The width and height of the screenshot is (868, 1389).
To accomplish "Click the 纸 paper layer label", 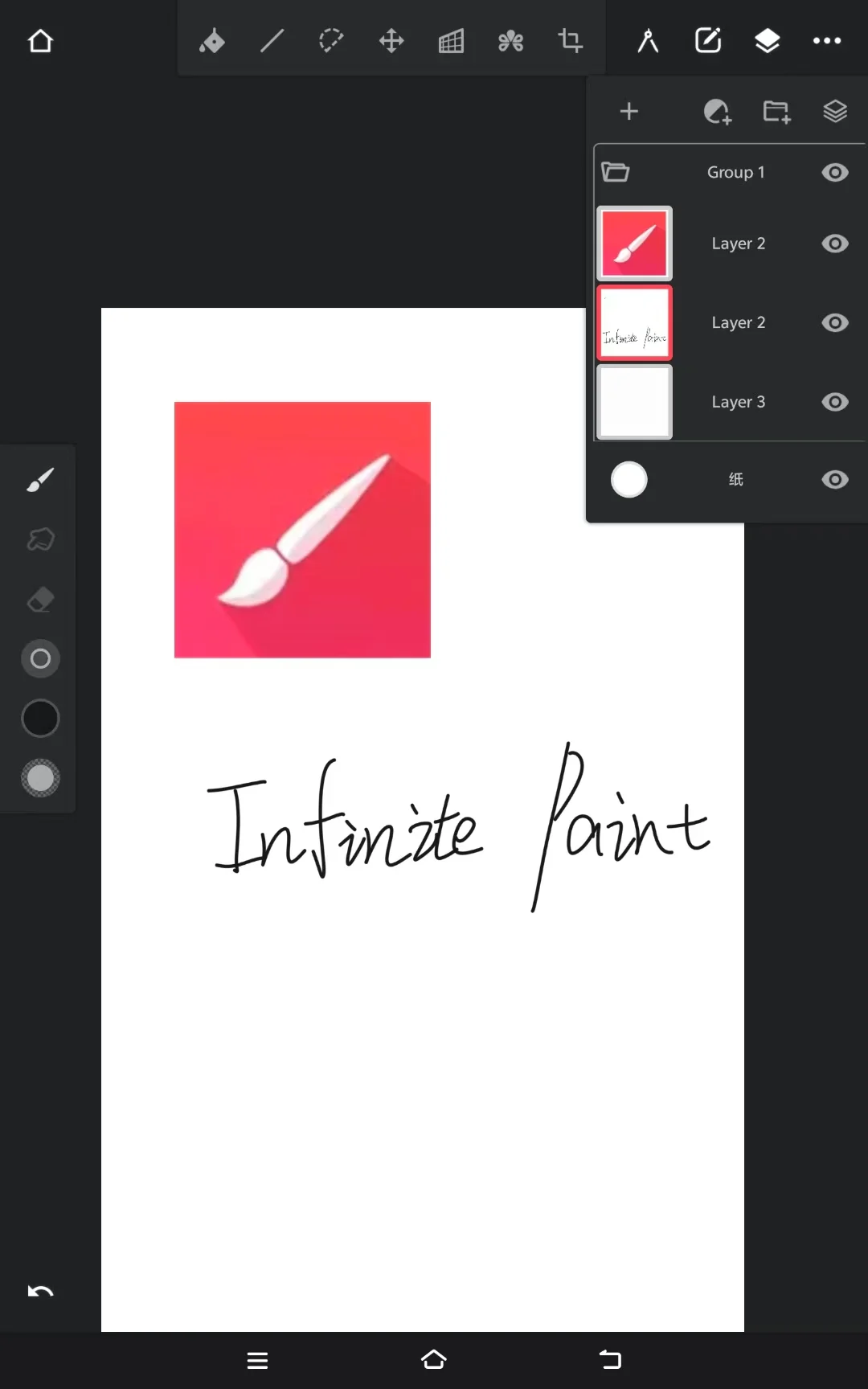I will click(735, 479).
